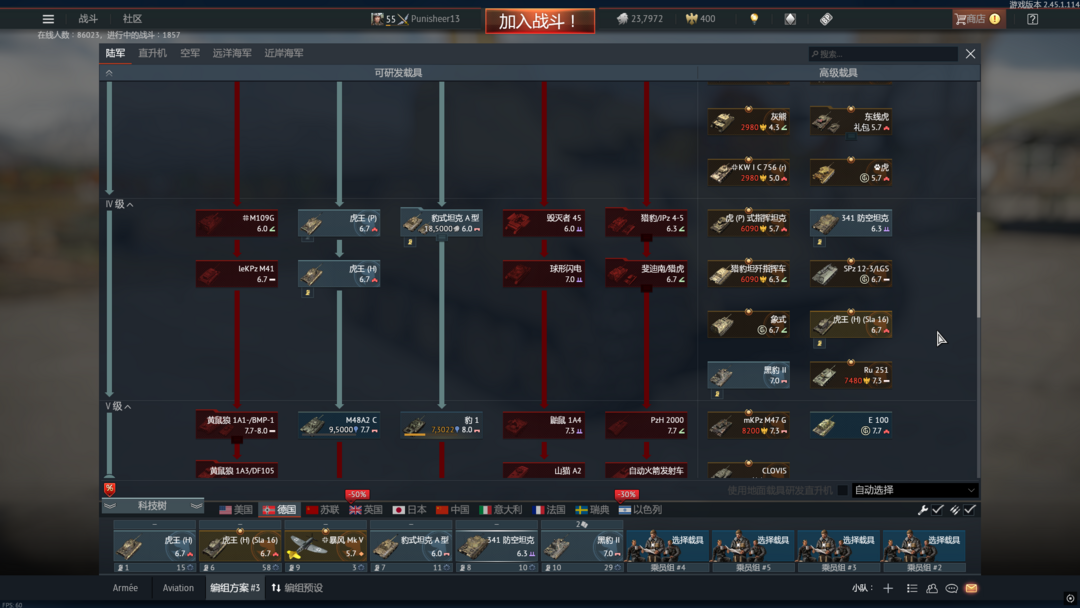Viewport: 1080px width, 608px height.
Task: Click the golden eagles currency icon
Action: [692, 19]
